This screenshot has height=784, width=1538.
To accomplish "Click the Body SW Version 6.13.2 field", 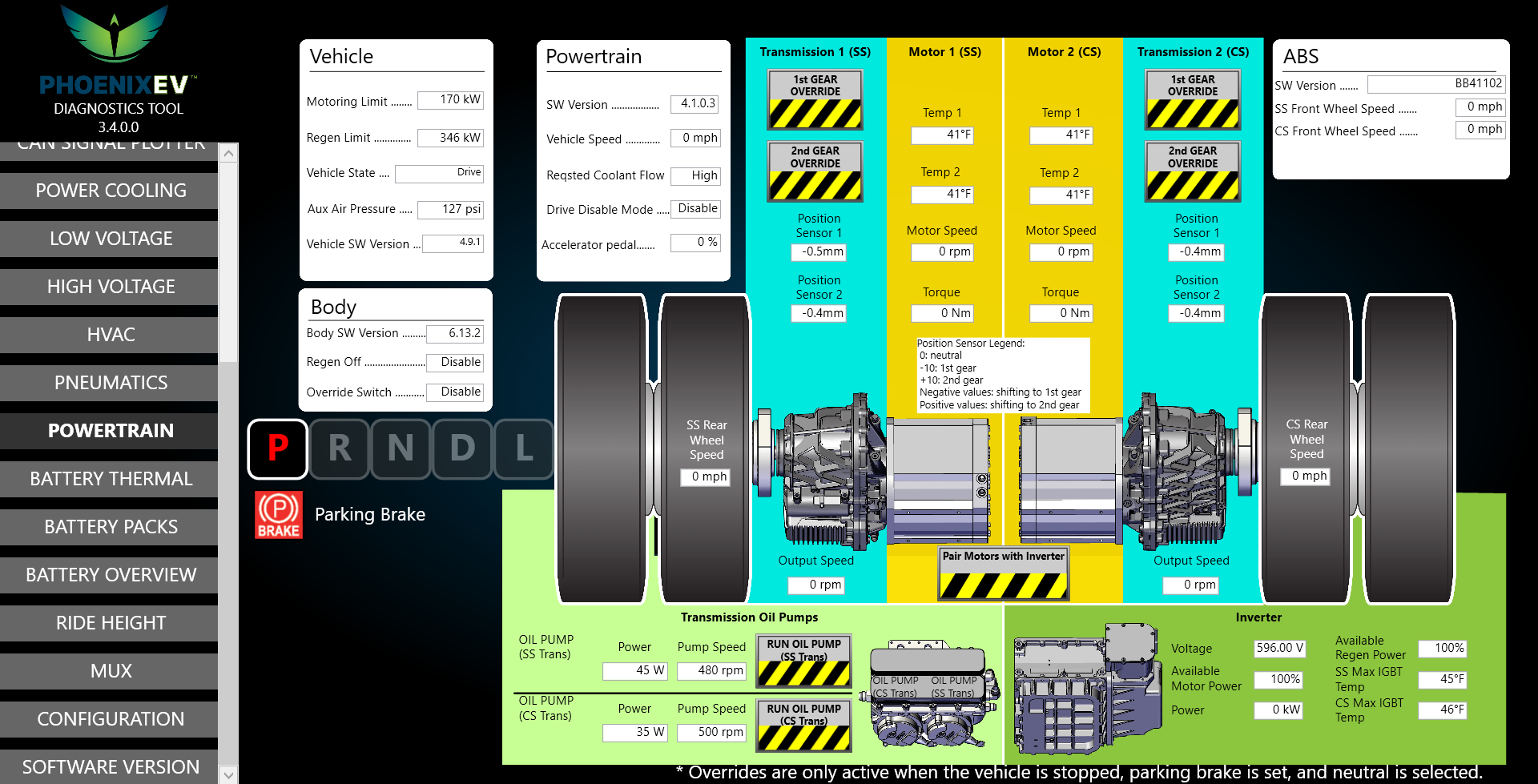I will (455, 334).
